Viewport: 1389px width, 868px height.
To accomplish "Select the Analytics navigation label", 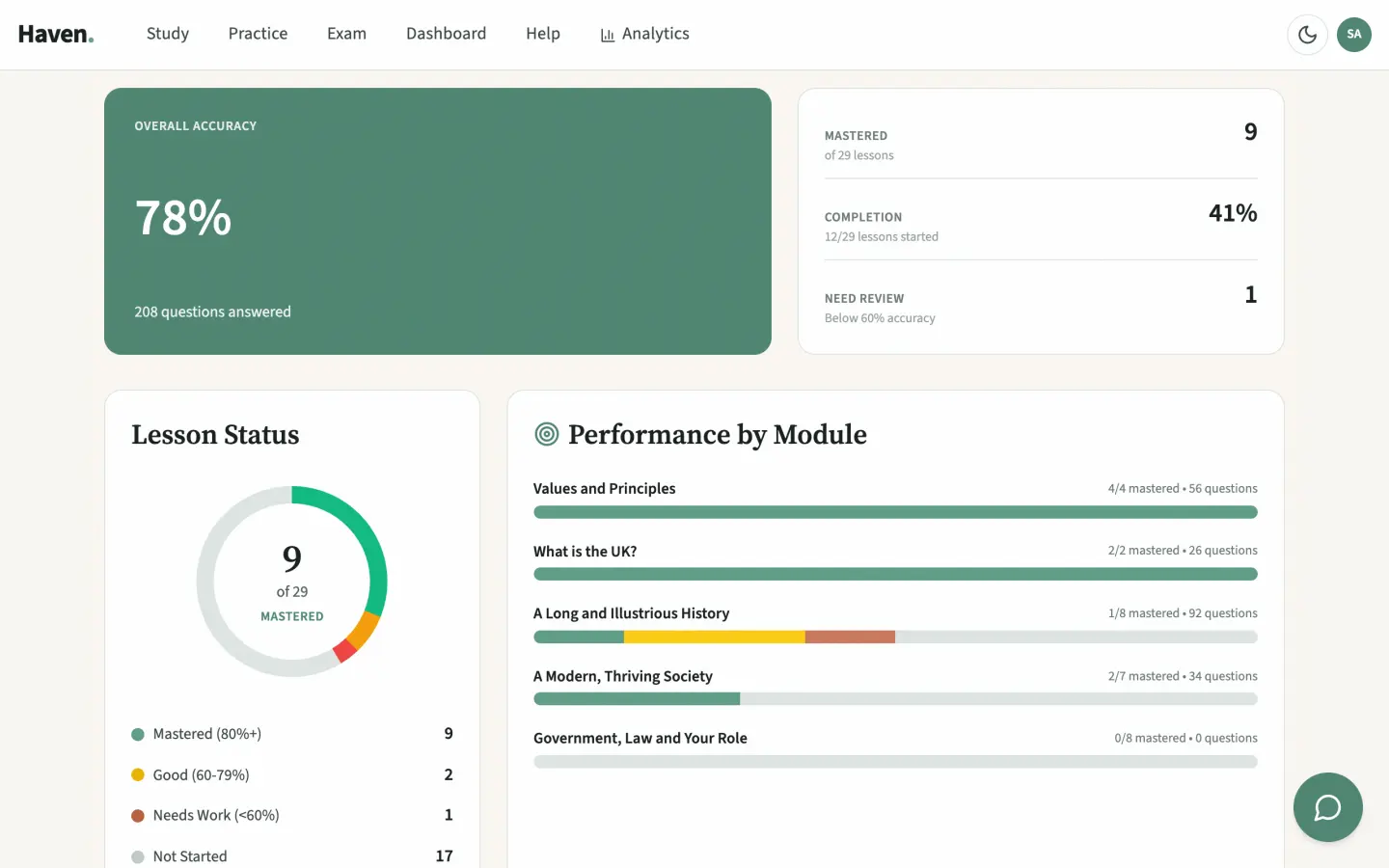I will coord(656,34).
